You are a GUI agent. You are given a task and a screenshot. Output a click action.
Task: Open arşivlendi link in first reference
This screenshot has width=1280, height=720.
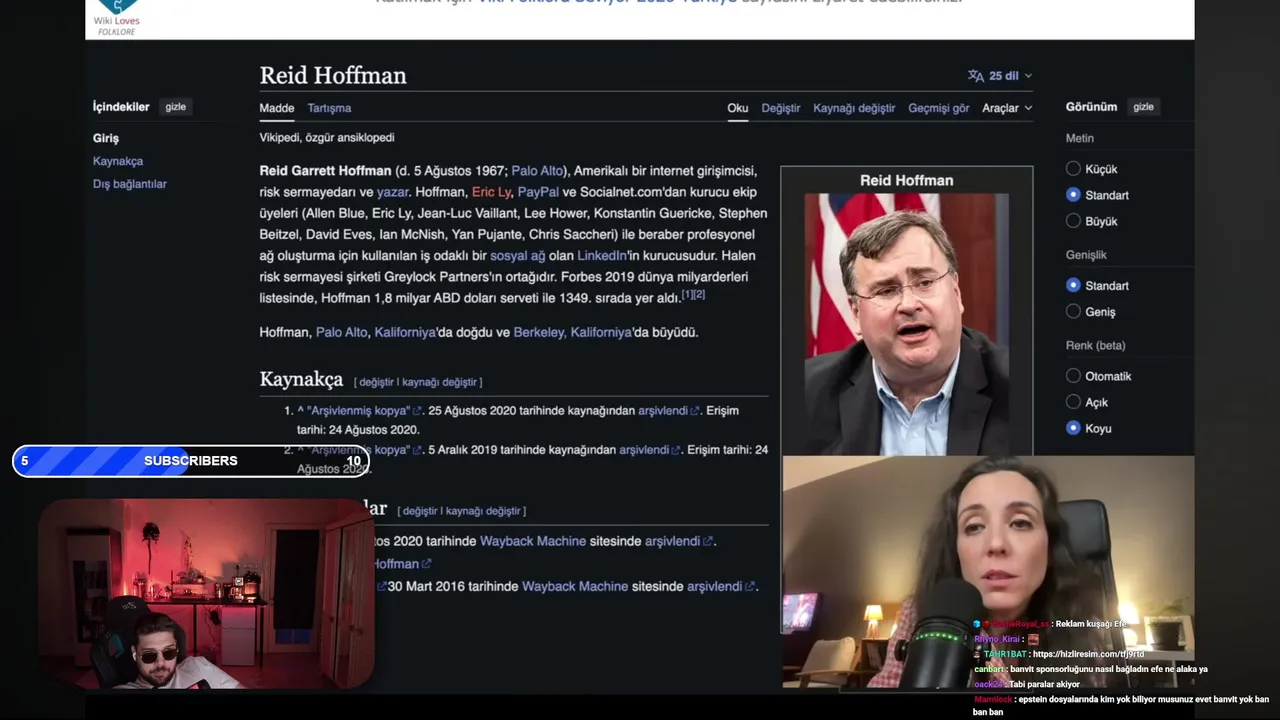coord(663,411)
